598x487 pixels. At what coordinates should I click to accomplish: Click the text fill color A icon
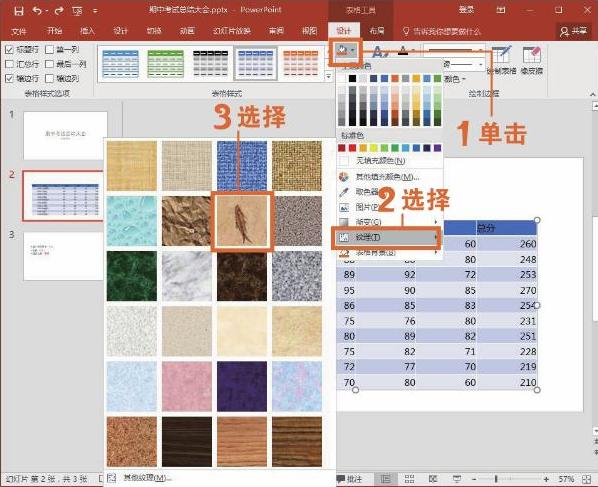click(x=403, y=50)
